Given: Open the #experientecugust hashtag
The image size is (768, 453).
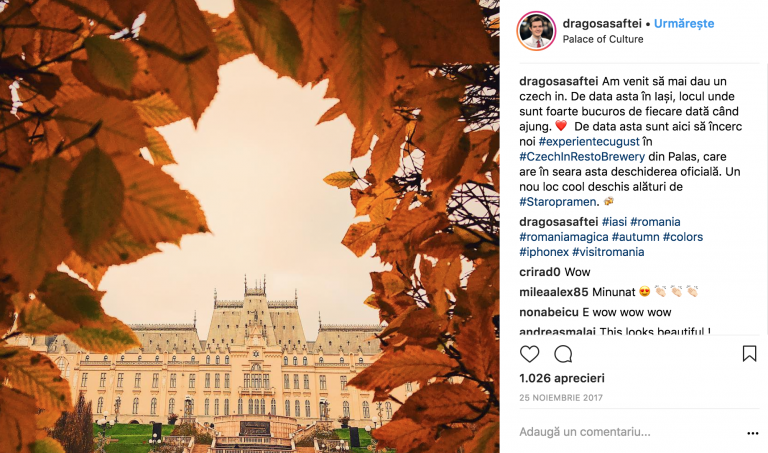Looking at the screenshot, I should 589,142.
